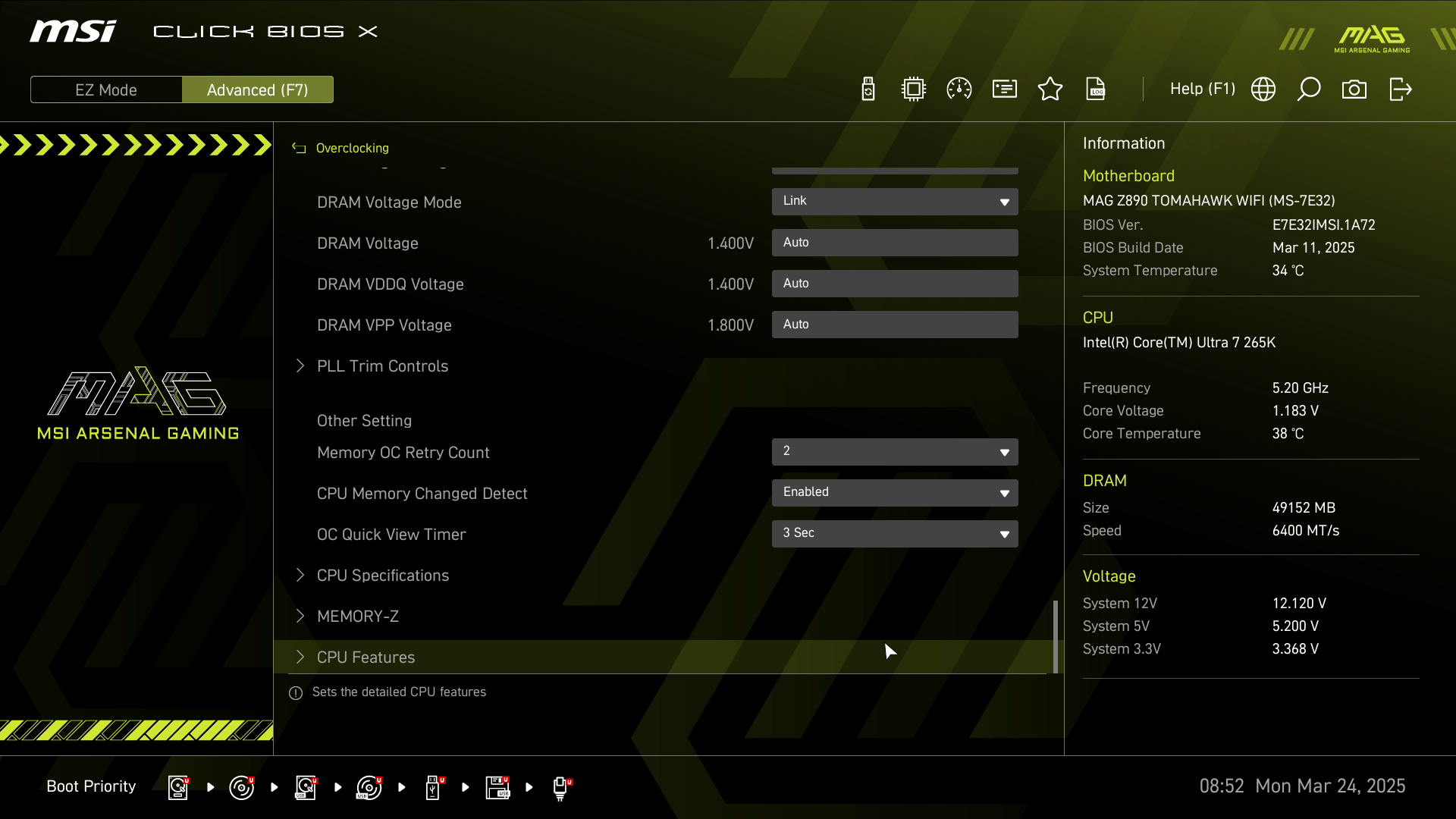Click the search magnifier icon
The image size is (1456, 819).
pos(1309,89)
